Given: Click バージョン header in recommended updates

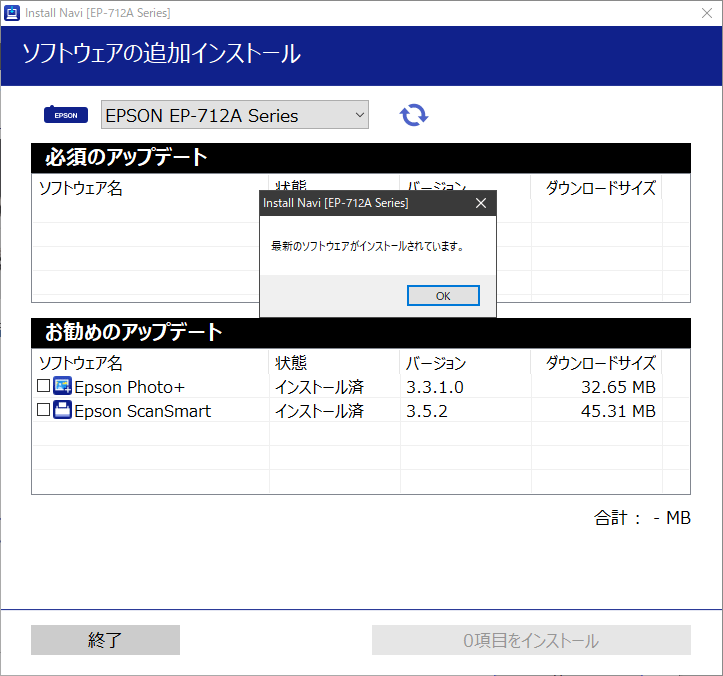Looking at the screenshot, I should click(x=436, y=363).
